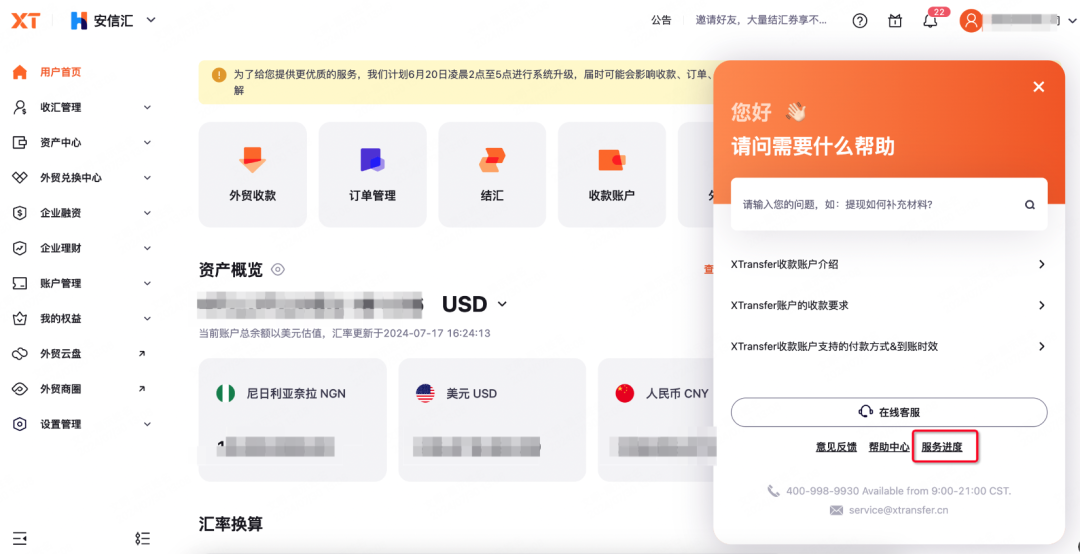Expand the 我的权益 chevron
The image size is (1080, 554).
coord(147,319)
